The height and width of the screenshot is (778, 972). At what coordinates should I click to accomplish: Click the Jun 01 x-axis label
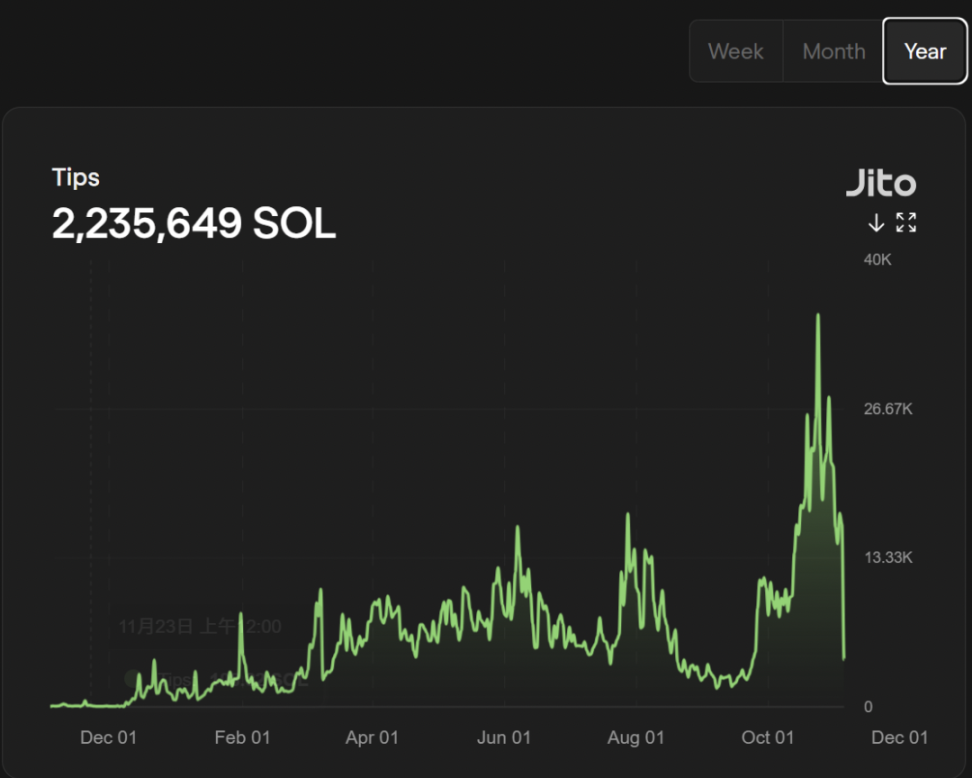pos(504,738)
